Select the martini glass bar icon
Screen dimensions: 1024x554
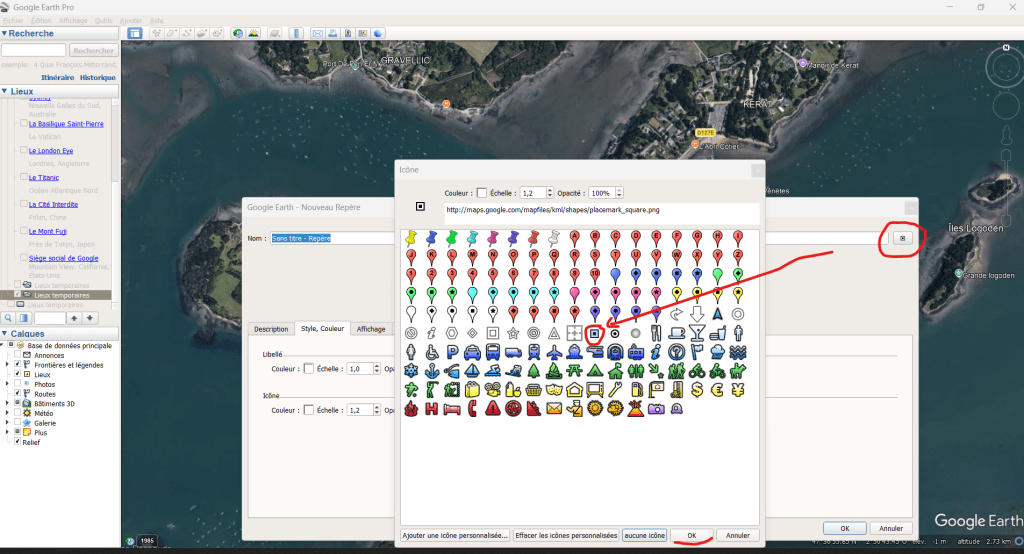tap(697, 333)
